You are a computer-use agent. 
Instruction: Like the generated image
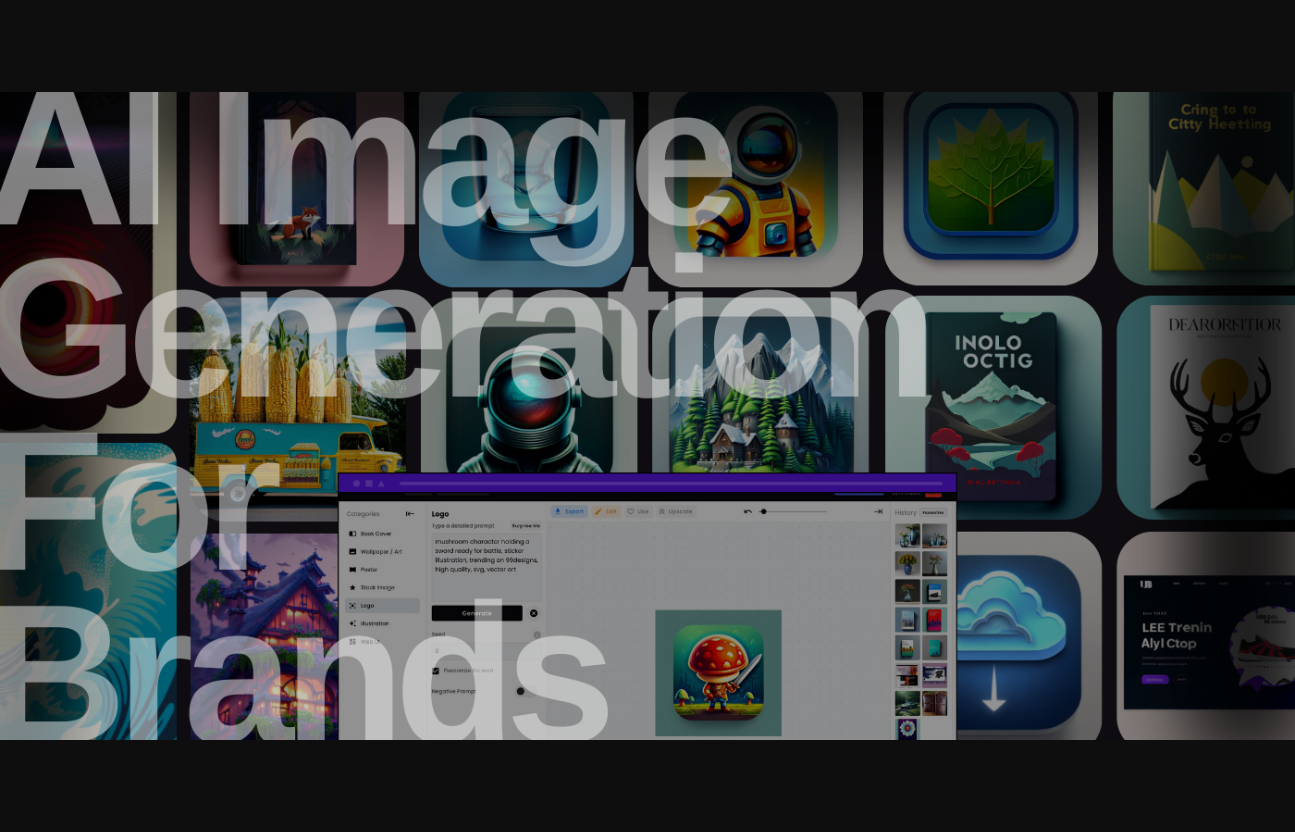(638, 511)
